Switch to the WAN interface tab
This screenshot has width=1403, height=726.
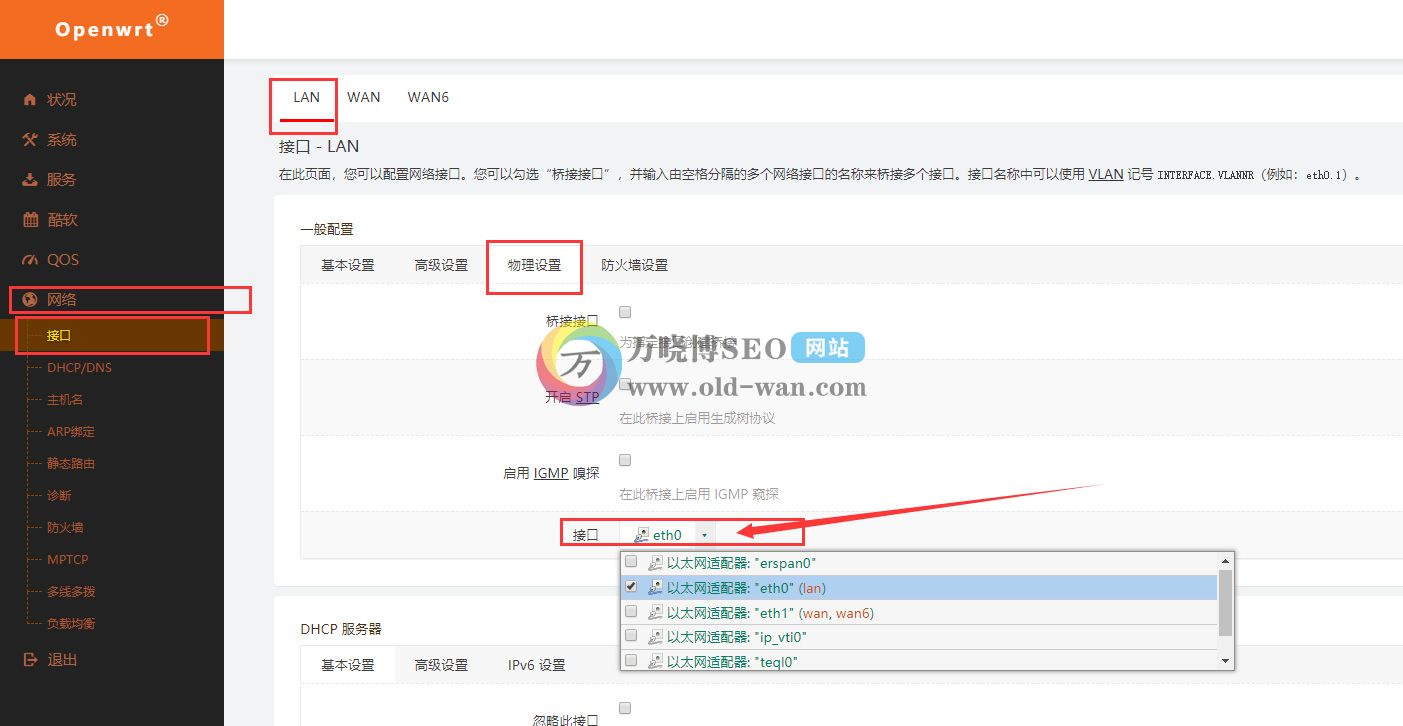point(364,97)
